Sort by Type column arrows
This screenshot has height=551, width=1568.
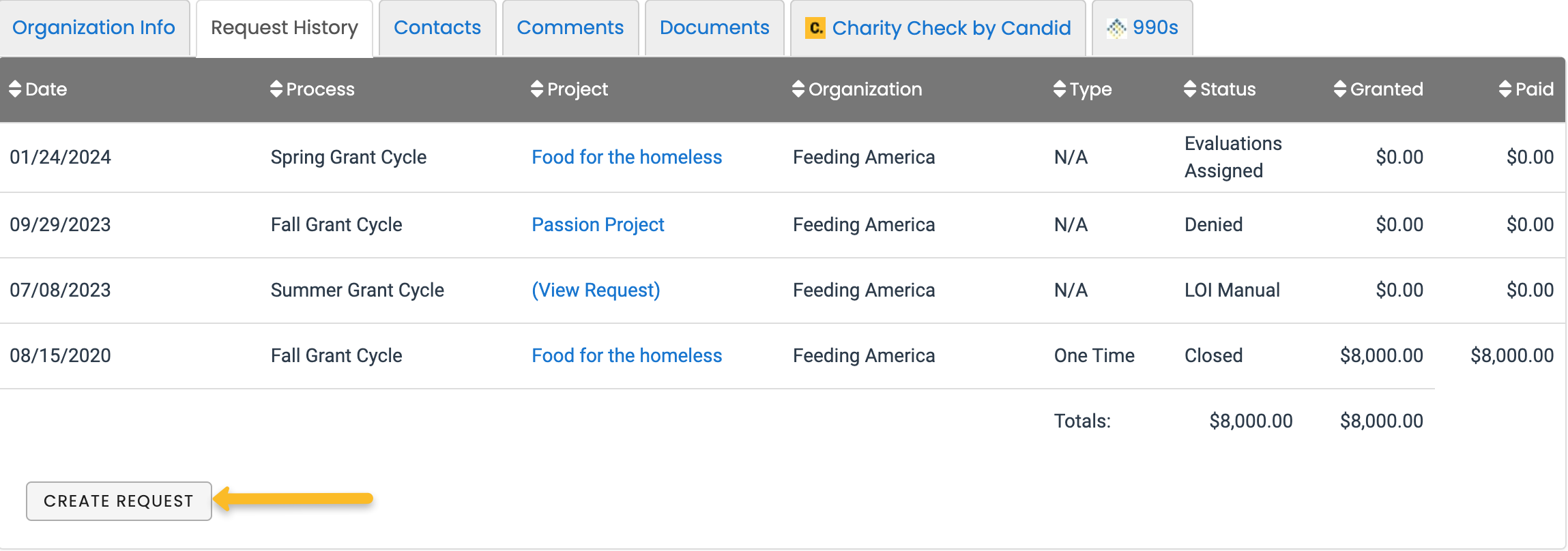click(1060, 89)
